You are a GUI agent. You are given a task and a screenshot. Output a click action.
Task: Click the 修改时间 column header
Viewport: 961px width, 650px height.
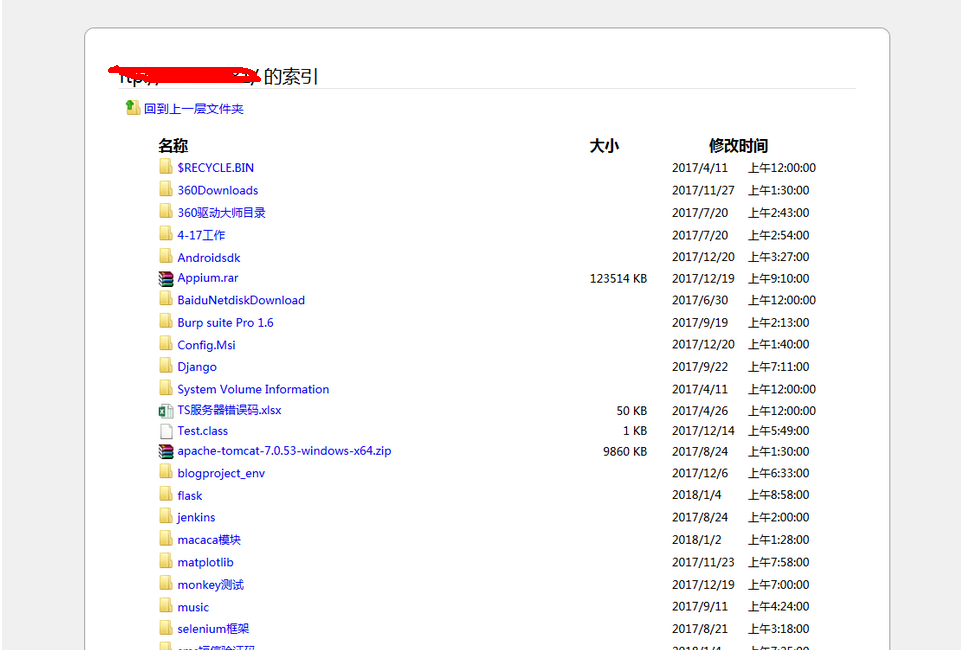(x=739, y=146)
